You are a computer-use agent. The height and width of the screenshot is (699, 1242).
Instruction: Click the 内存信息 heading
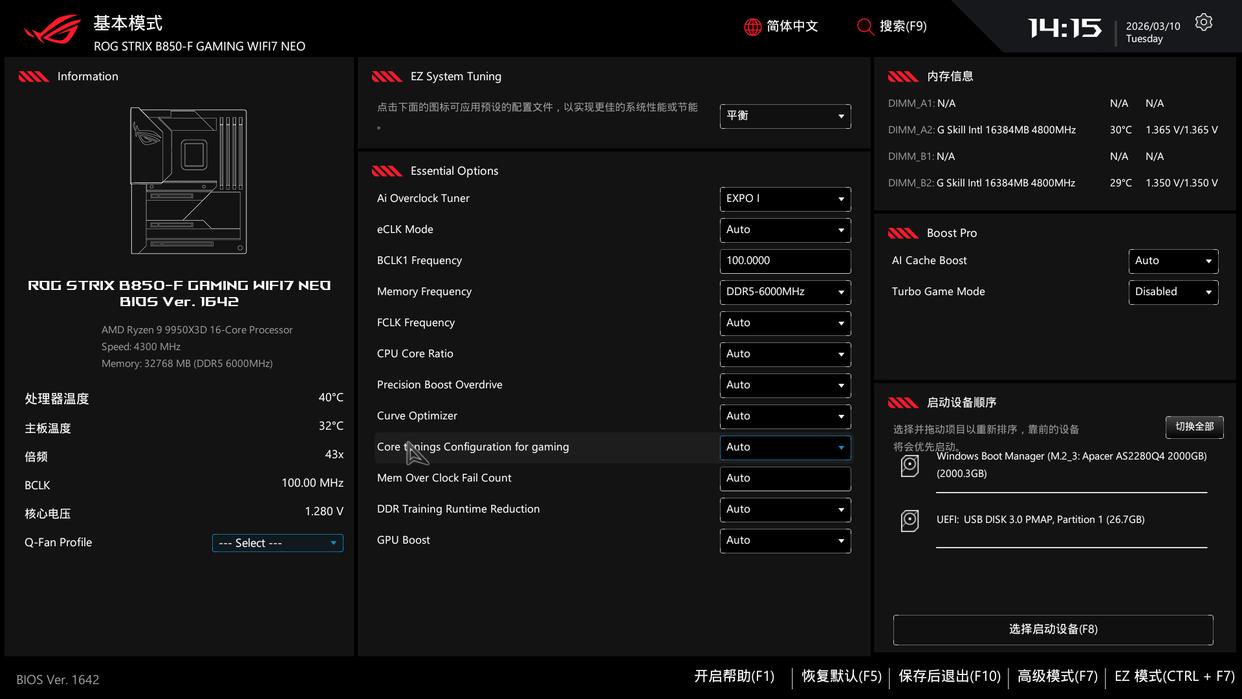pos(950,76)
